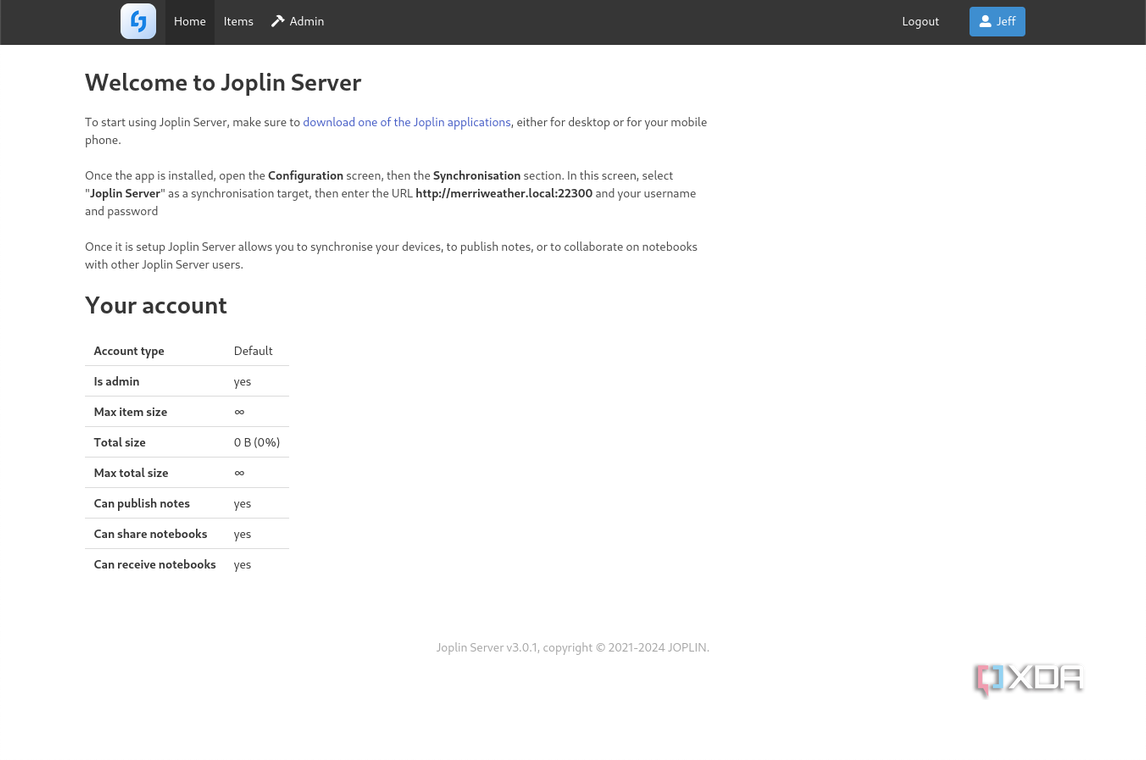Click the Can receive notebooks label
The image size is (1146, 760).
[154, 564]
